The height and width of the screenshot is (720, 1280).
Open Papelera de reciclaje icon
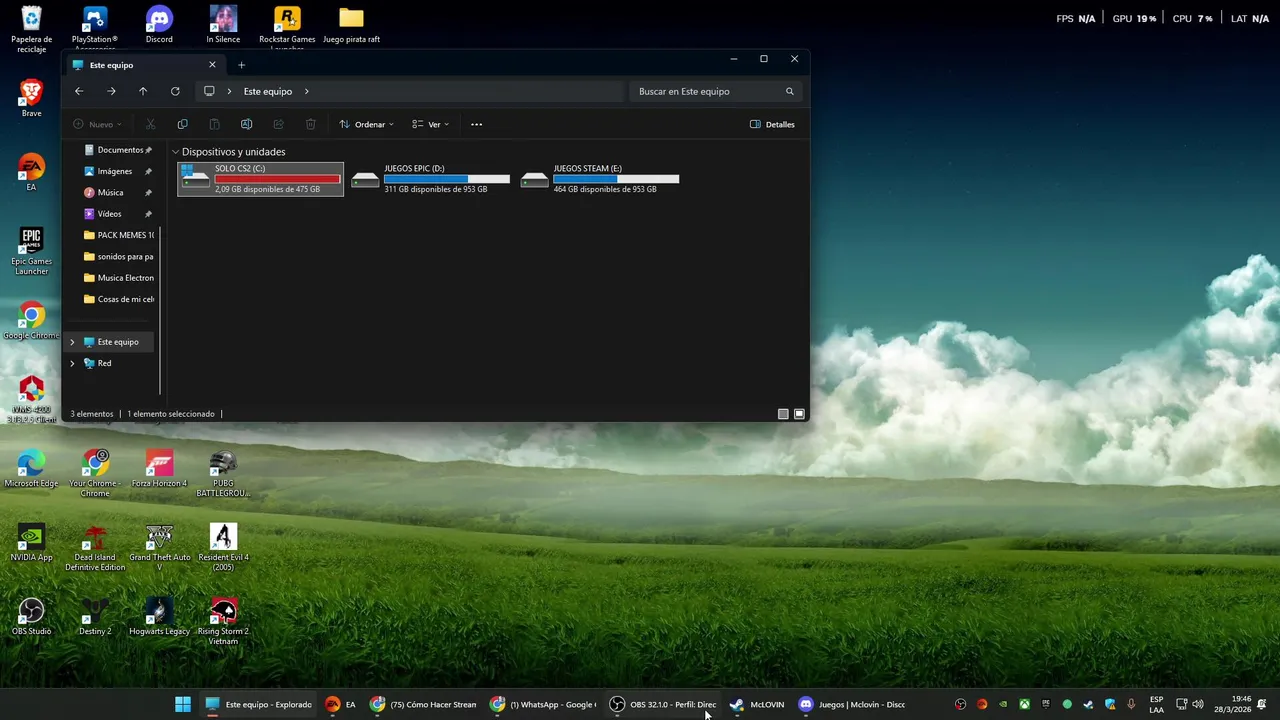click(31, 30)
